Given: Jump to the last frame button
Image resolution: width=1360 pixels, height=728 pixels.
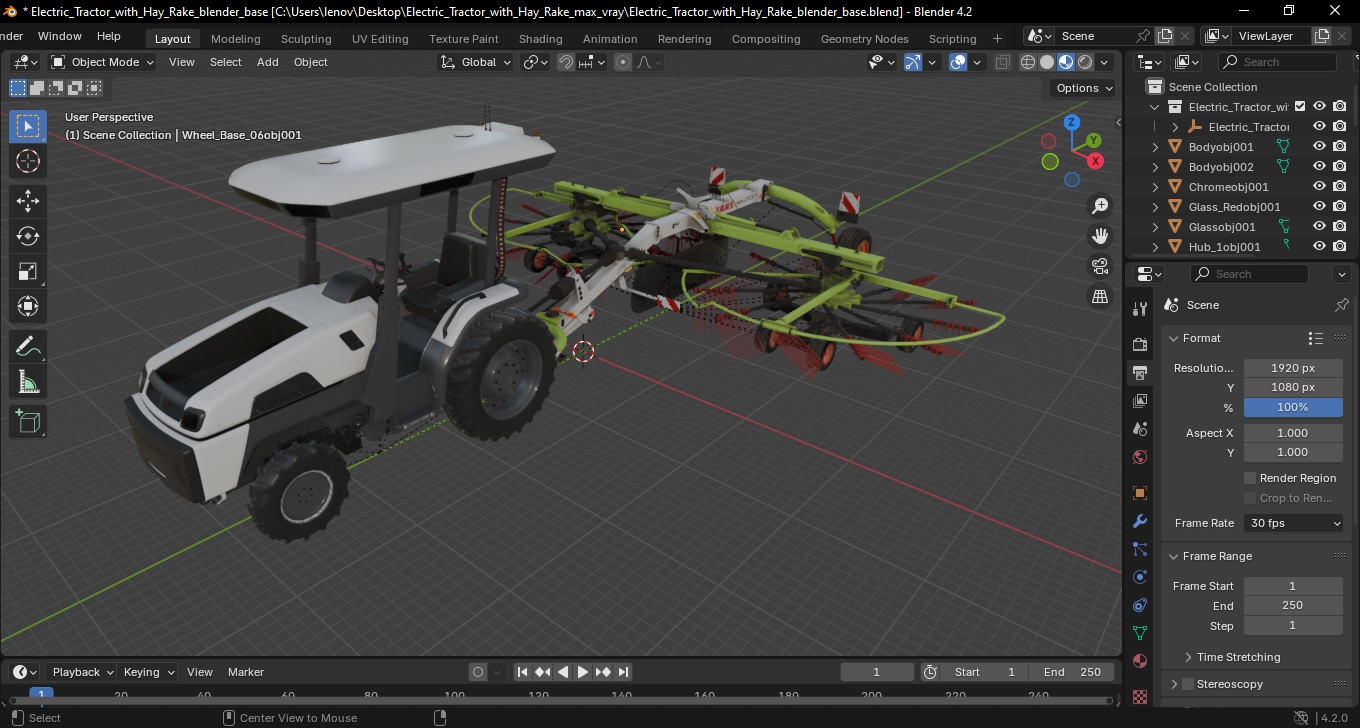Looking at the screenshot, I should coord(623,672).
